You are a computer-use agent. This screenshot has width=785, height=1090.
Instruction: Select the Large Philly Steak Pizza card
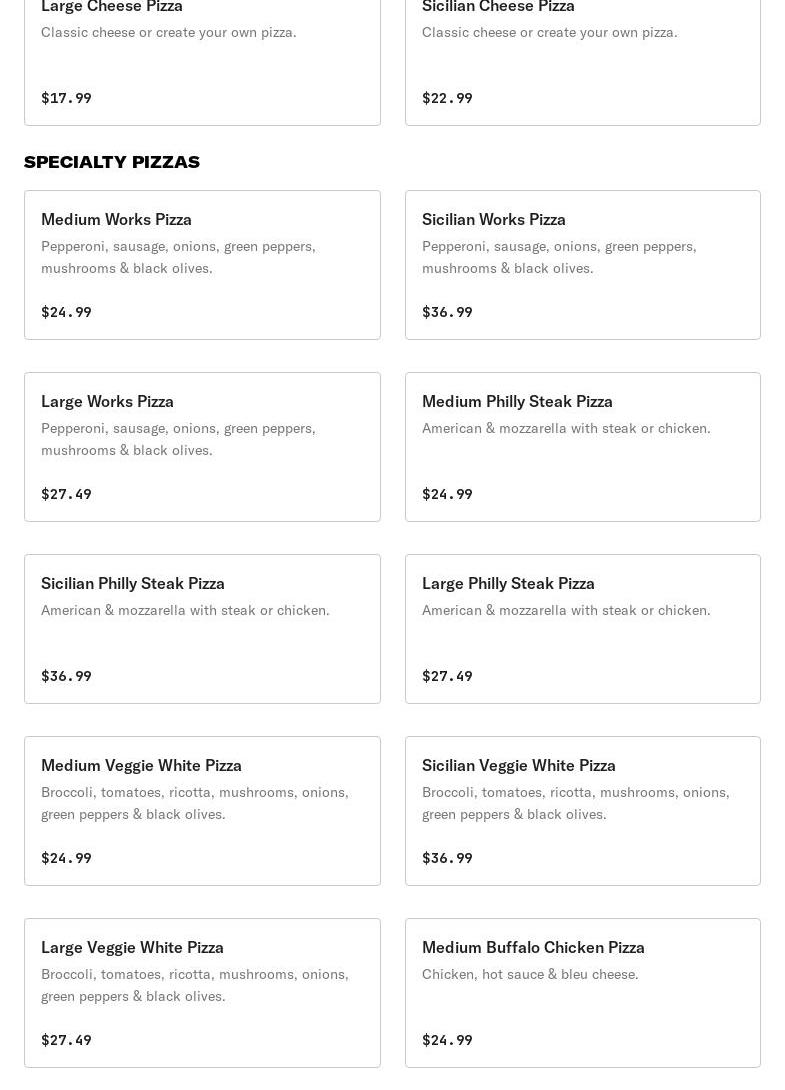(x=583, y=629)
